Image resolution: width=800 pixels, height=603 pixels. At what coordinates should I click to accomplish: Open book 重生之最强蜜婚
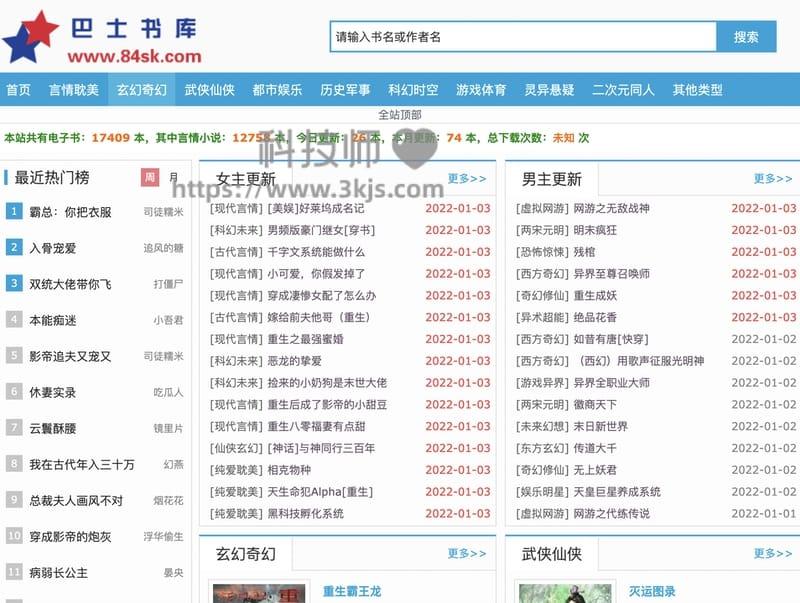tap(305, 339)
